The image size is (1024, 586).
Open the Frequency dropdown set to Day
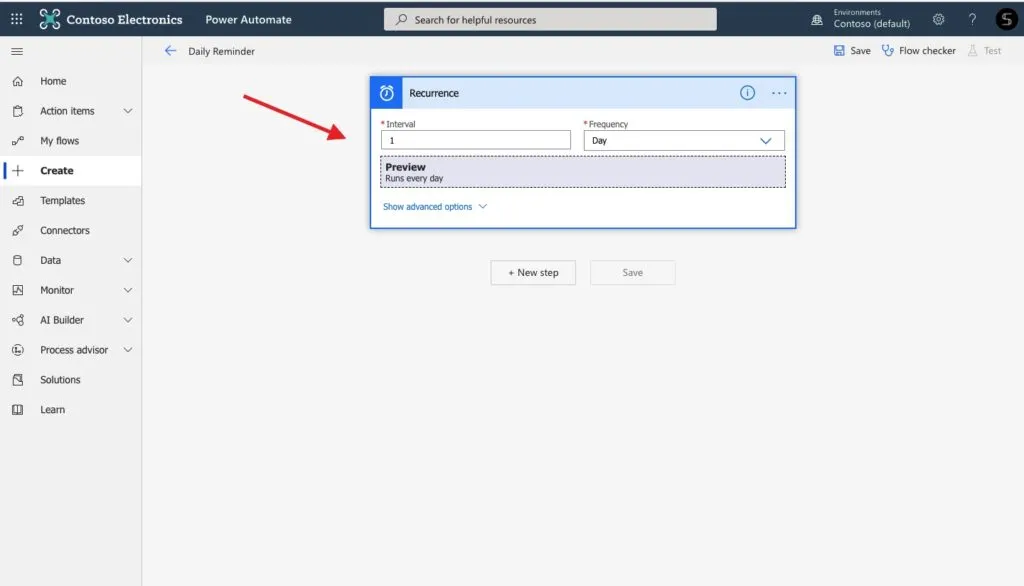(684, 140)
